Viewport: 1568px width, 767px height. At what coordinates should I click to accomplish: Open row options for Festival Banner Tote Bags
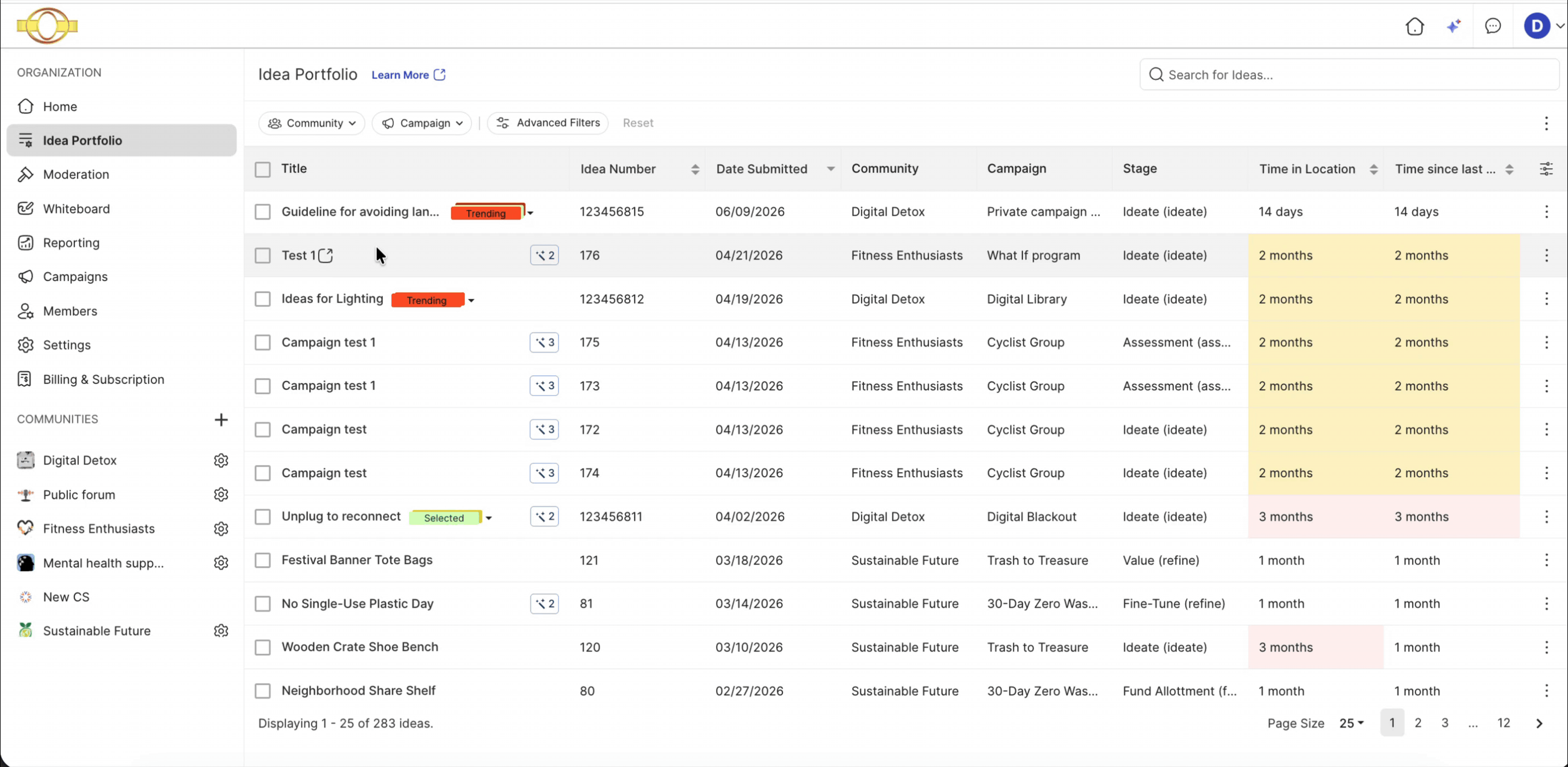(1546, 560)
